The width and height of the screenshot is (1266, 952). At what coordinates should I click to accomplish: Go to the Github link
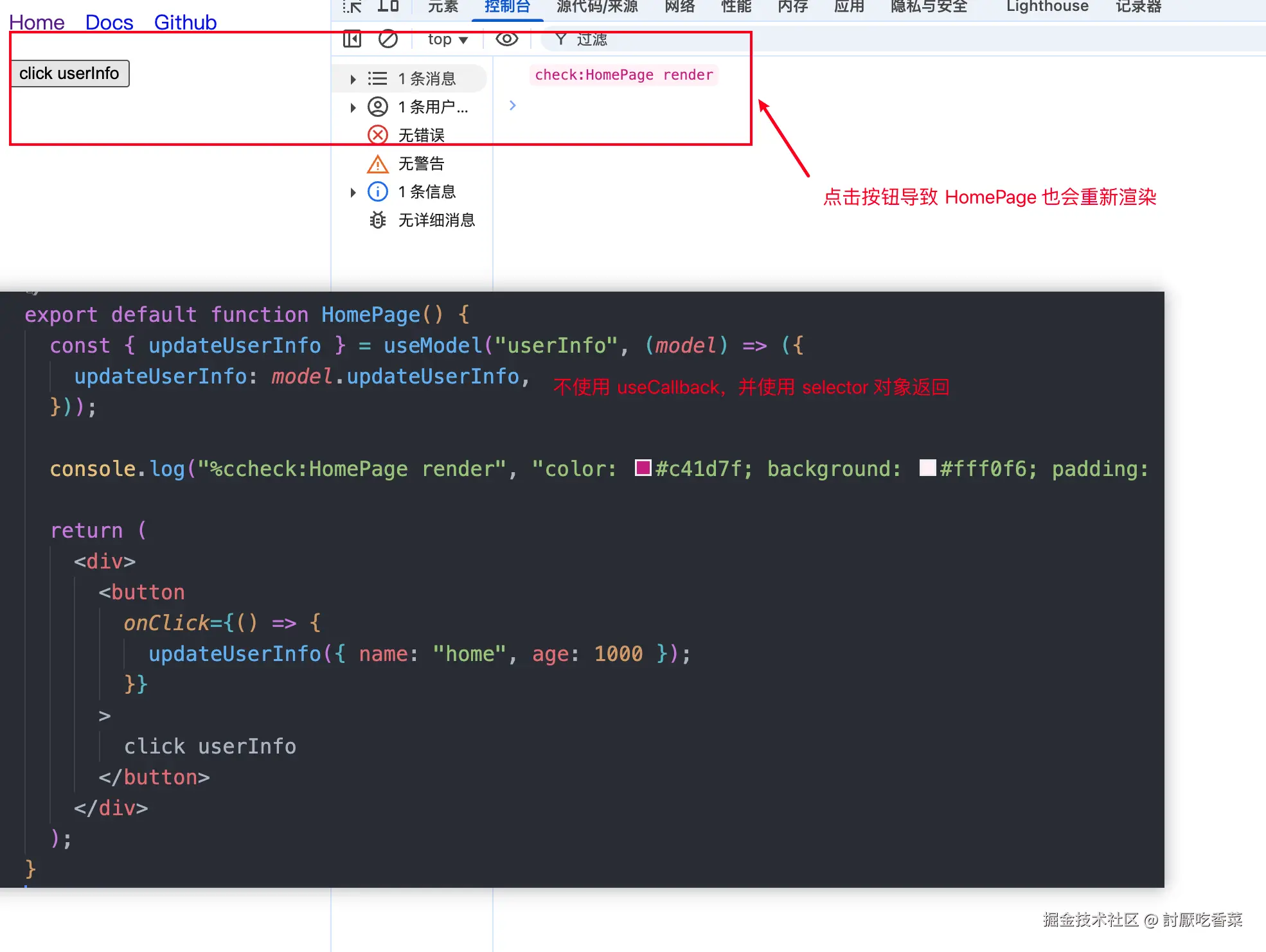coord(185,22)
